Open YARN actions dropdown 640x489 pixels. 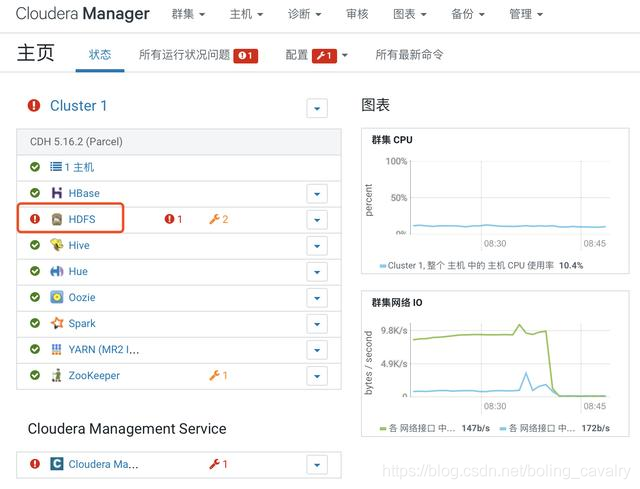coord(317,350)
